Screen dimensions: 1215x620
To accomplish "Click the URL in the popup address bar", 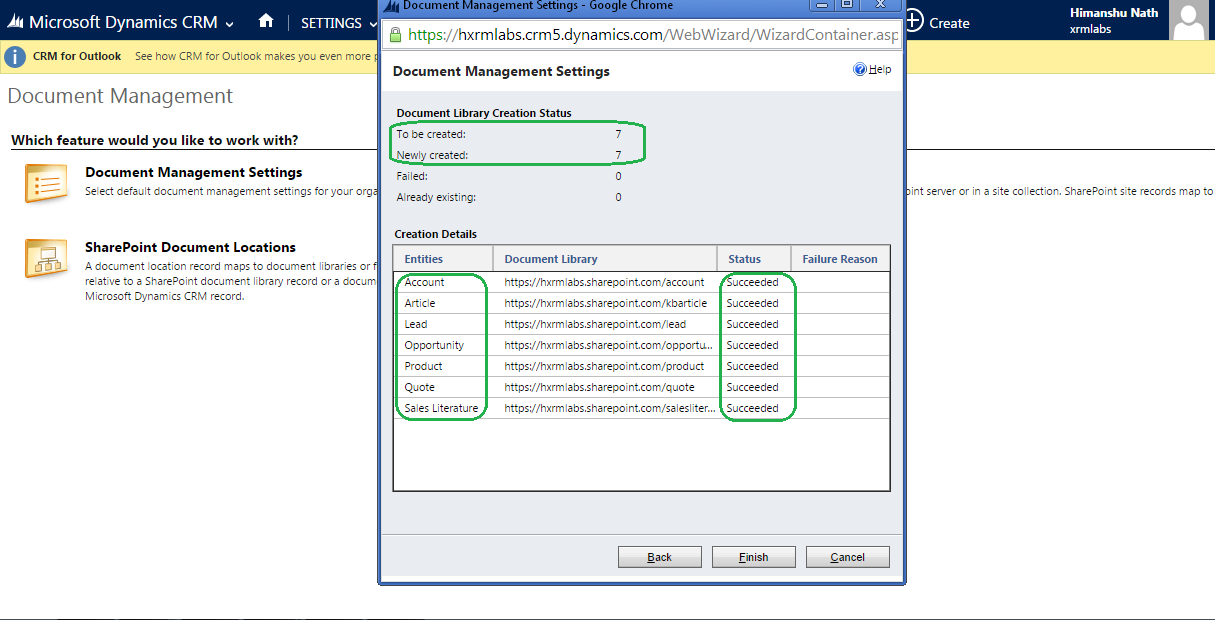I will tap(653, 35).
